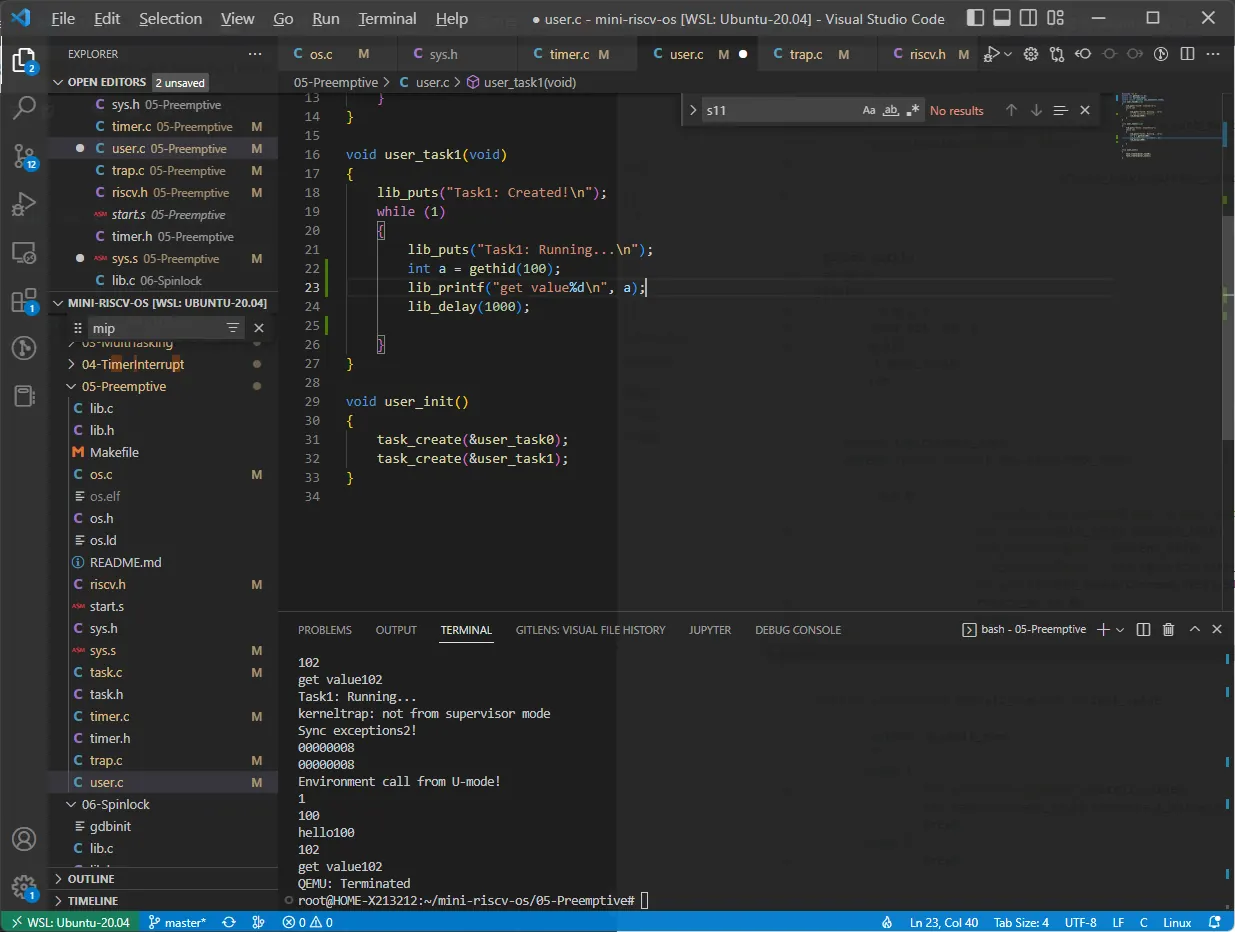Image resolution: width=1235 pixels, height=932 pixels.
Task: Open Run and Debug view
Action: click(24, 204)
